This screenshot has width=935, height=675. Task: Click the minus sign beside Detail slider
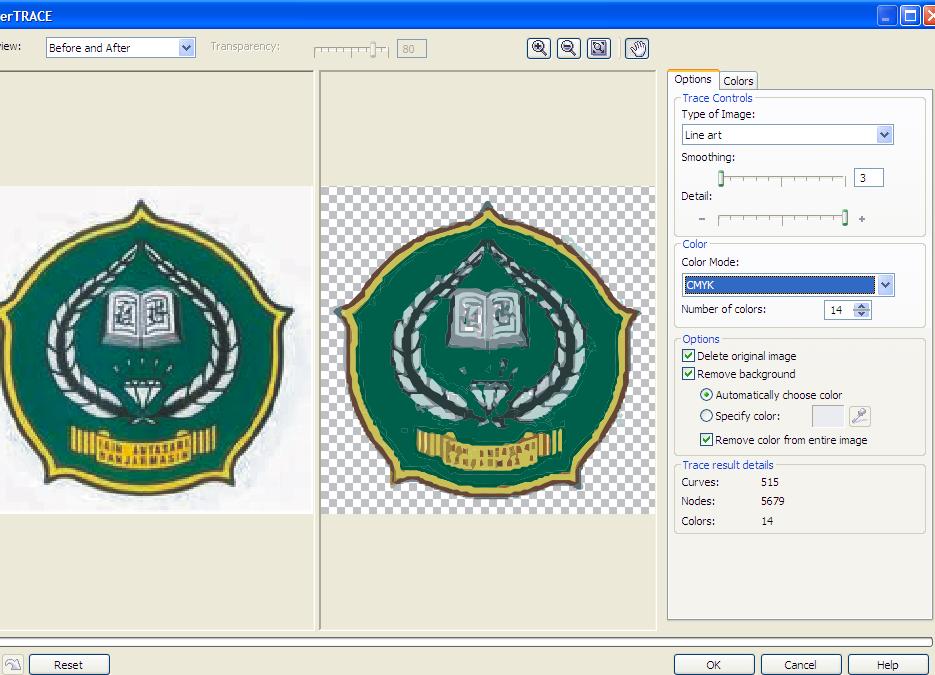click(x=702, y=219)
